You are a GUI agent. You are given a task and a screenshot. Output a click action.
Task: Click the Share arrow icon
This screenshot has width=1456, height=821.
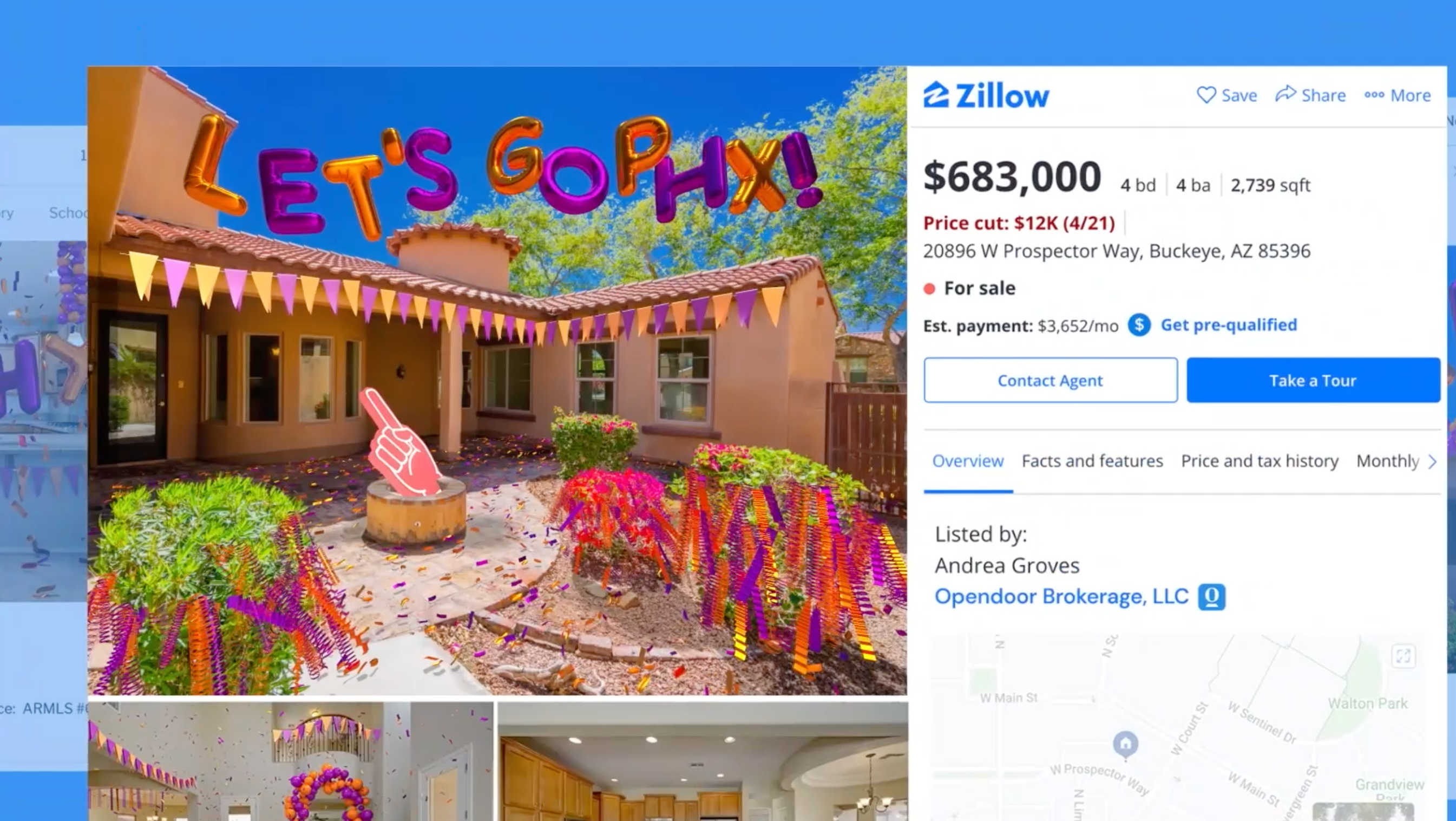1286,94
